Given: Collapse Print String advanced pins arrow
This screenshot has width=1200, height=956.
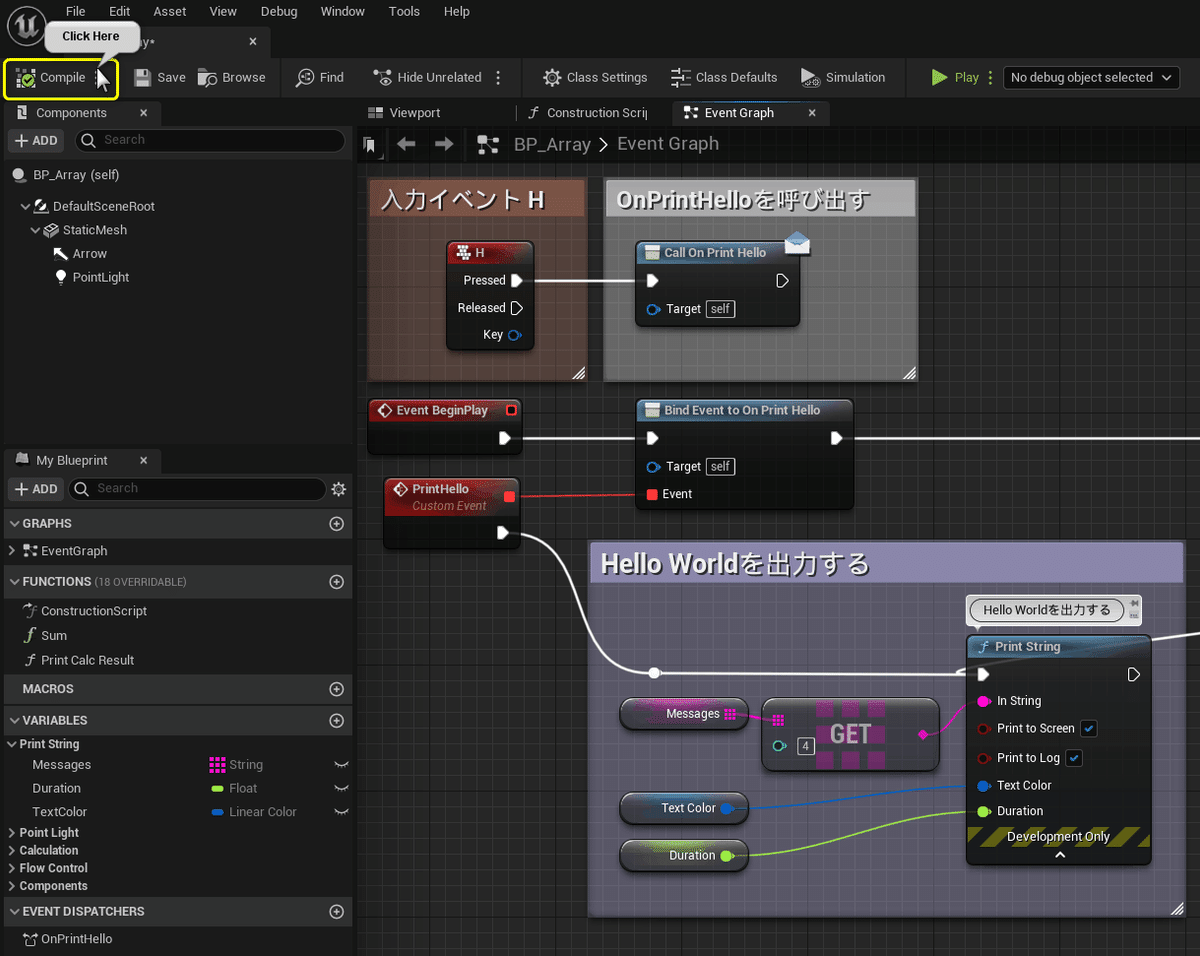Looking at the screenshot, I should coord(1060,855).
